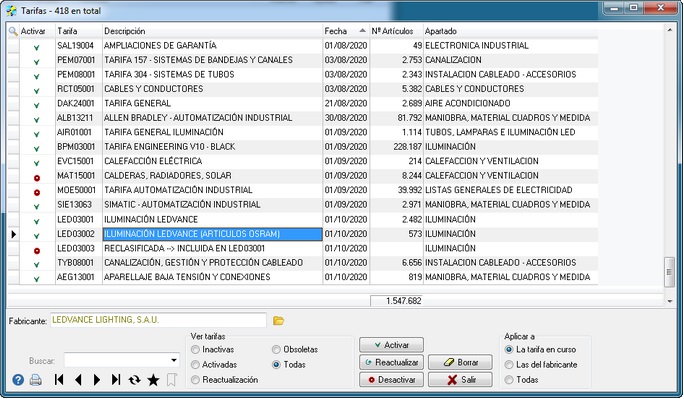Click the search magnifier icon in grid header

(x=13, y=31)
